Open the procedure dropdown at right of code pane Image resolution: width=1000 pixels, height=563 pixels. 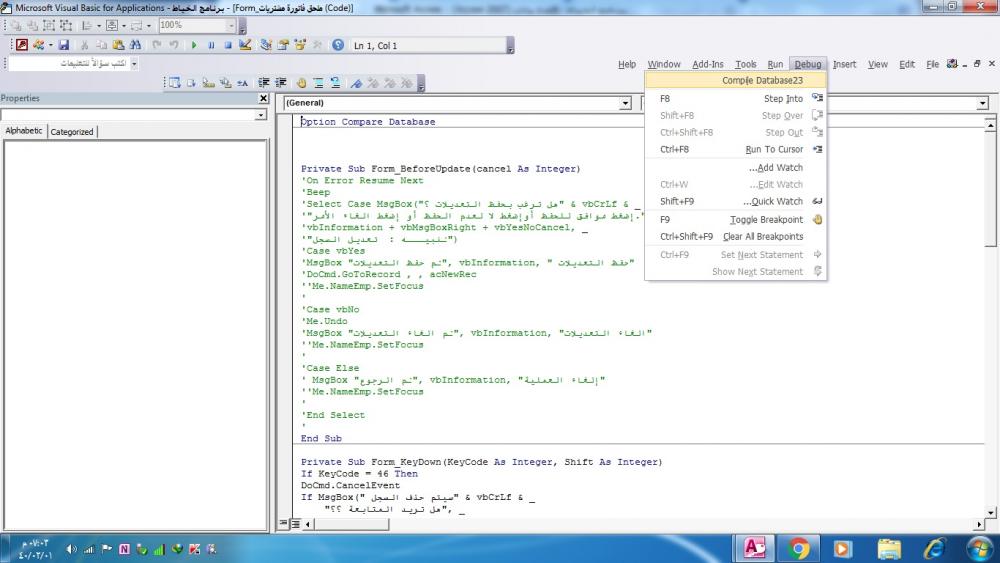(982, 103)
